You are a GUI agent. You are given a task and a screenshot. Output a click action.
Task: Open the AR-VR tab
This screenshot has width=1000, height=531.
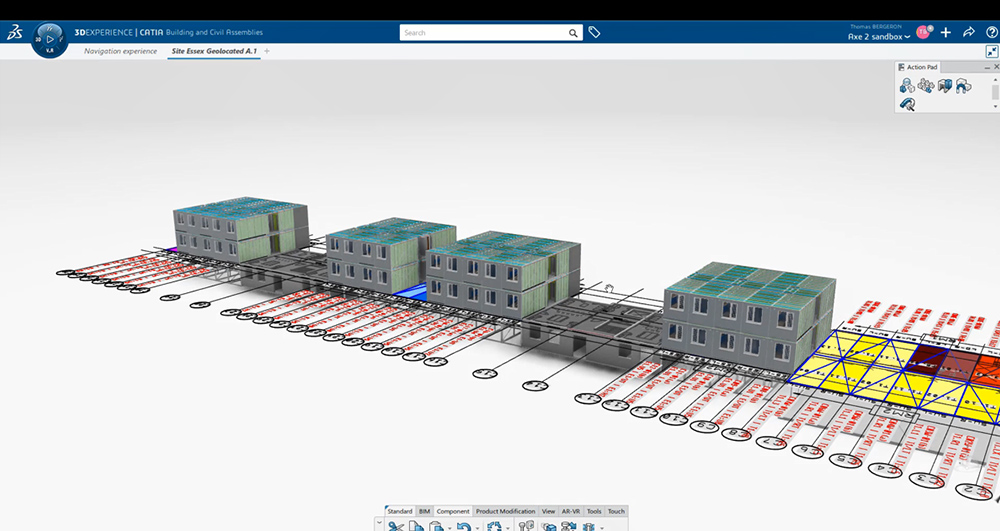(x=571, y=511)
